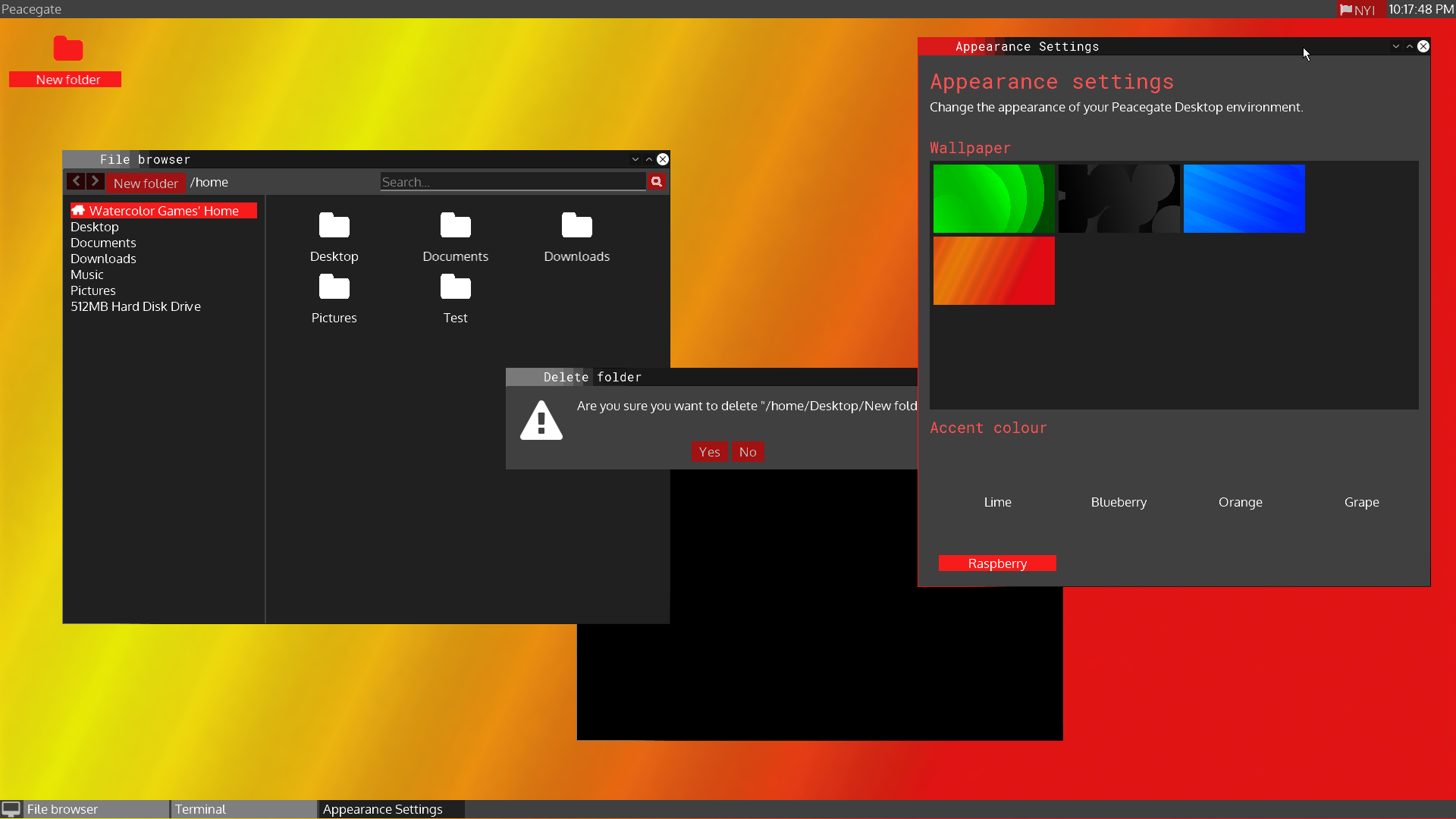Viewport: 1456px width, 819px height.
Task: Select Downloads in the File browser sidebar
Action: [103, 259]
